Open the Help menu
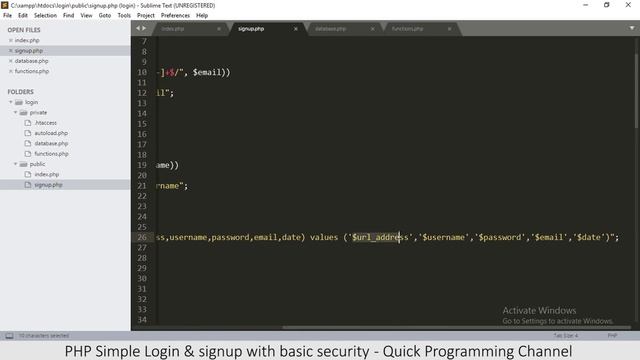The height and width of the screenshot is (360, 640). (202, 16)
